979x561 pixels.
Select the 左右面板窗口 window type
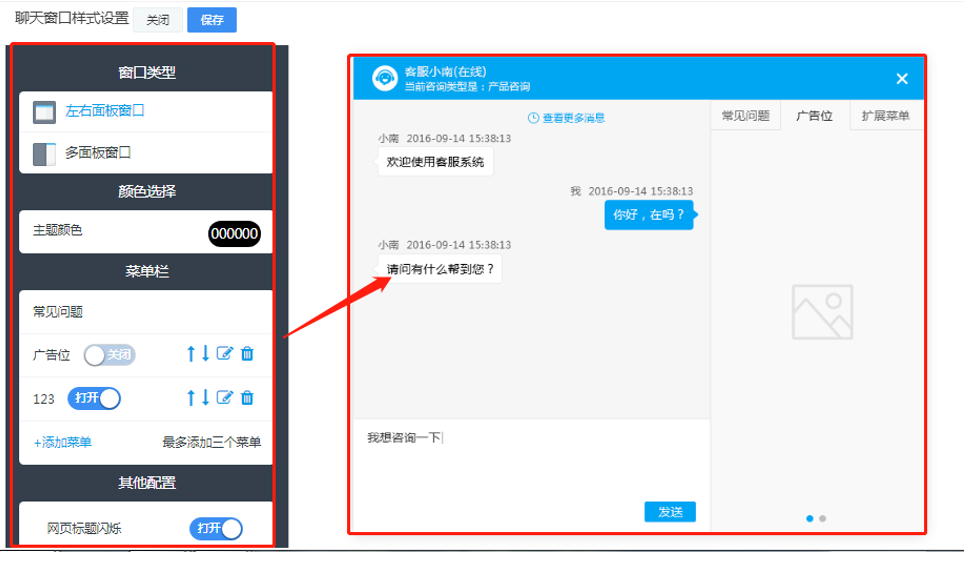[x=105, y=111]
